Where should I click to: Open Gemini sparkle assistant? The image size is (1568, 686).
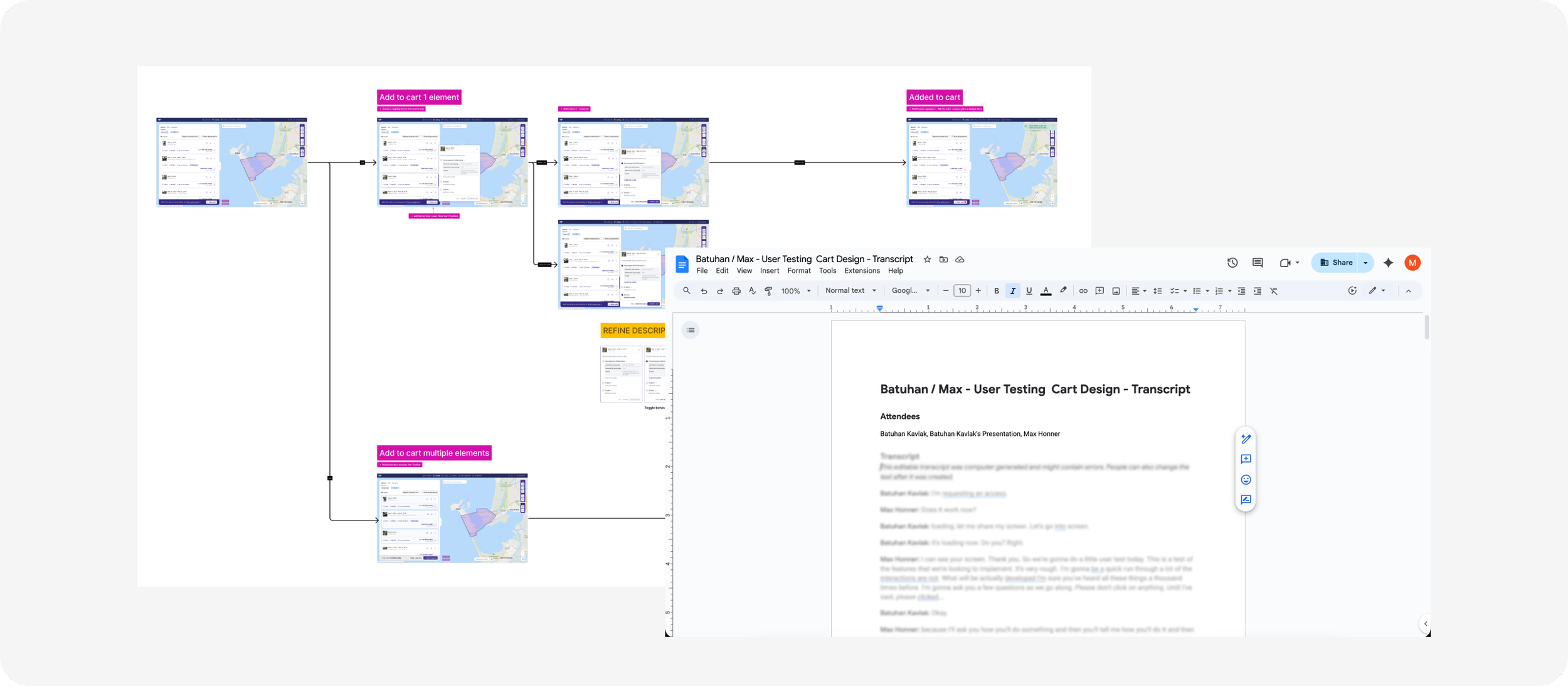pos(1388,263)
